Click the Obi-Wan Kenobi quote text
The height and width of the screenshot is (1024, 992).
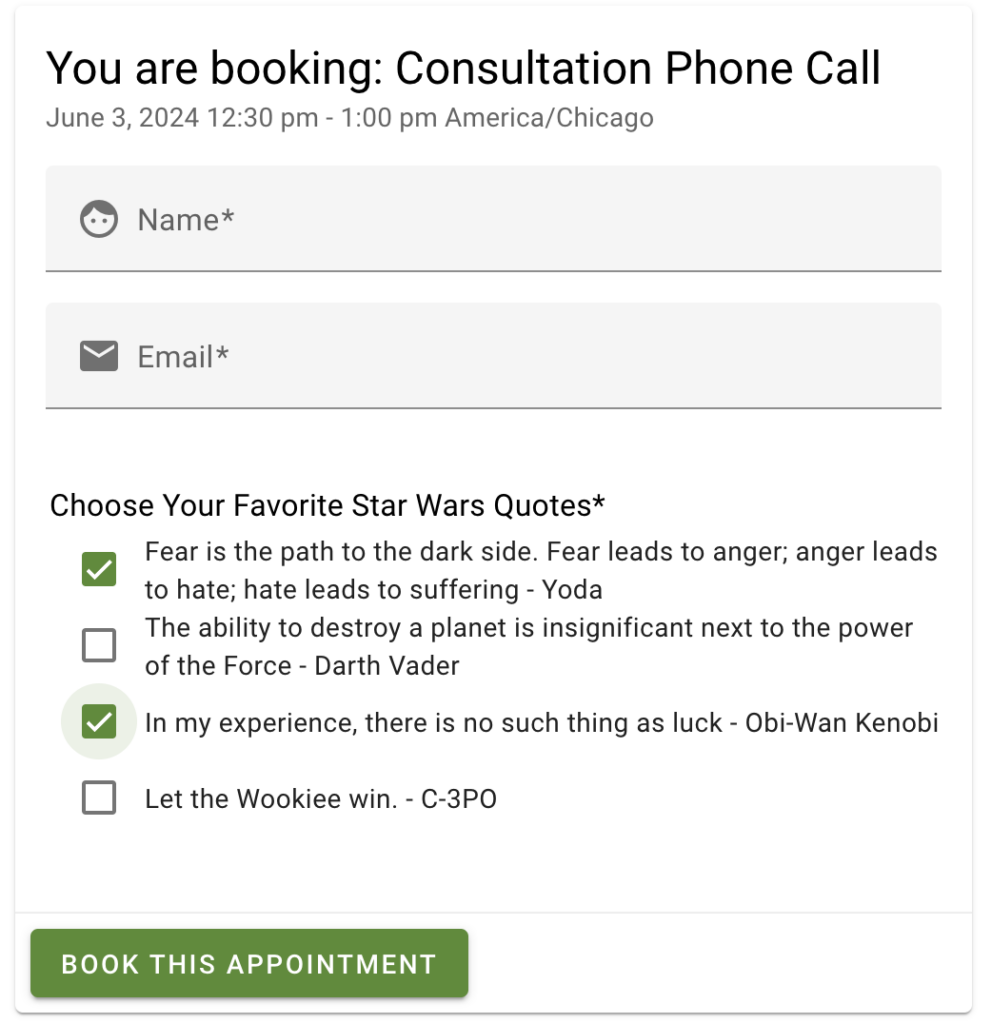tap(540, 722)
